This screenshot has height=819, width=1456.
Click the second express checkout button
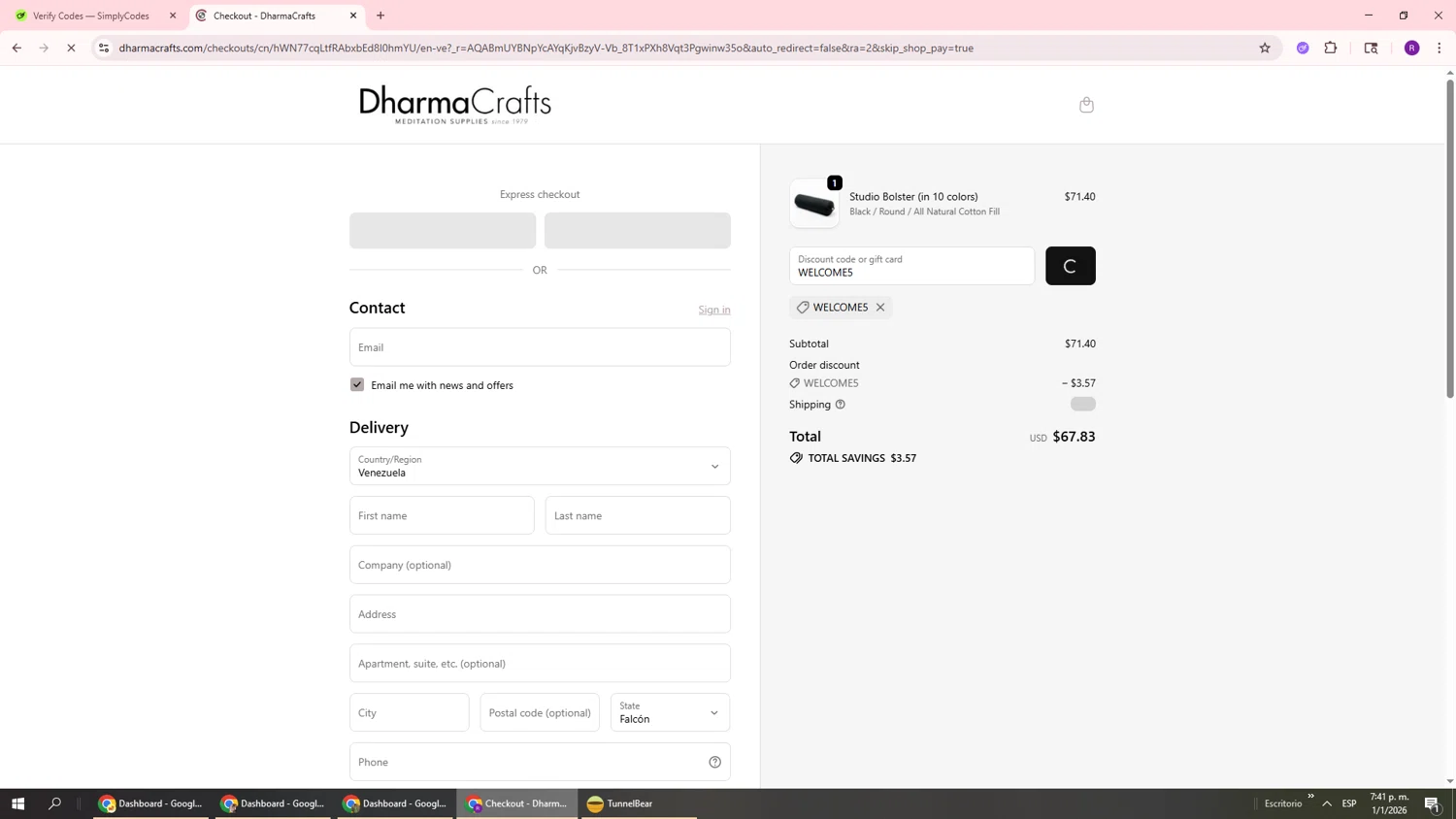click(x=637, y=231)
